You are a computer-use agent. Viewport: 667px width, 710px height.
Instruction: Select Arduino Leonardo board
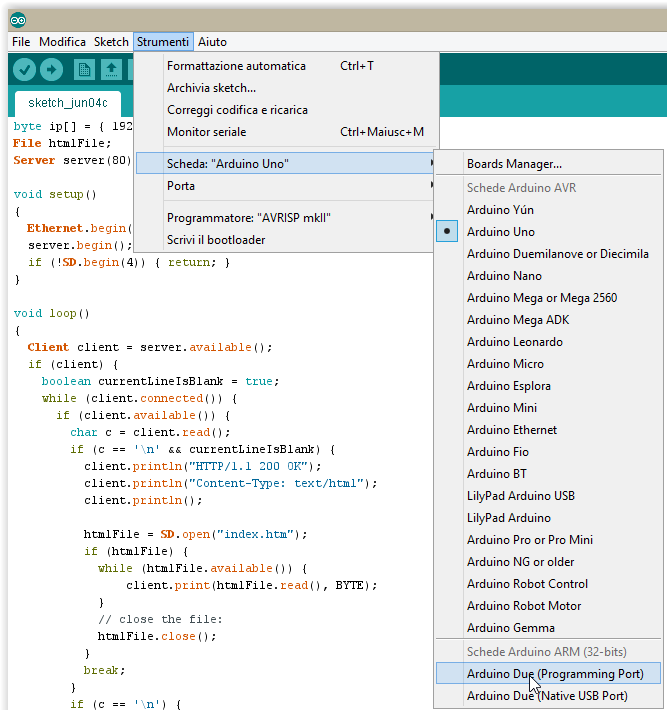point(548,341)
